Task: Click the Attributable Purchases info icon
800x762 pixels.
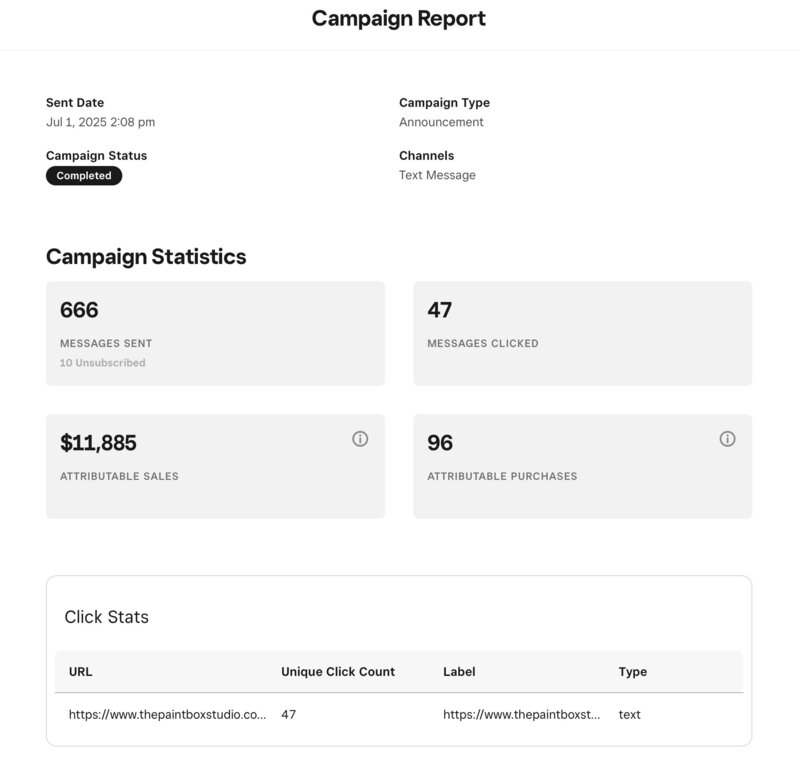Action: 727,439
